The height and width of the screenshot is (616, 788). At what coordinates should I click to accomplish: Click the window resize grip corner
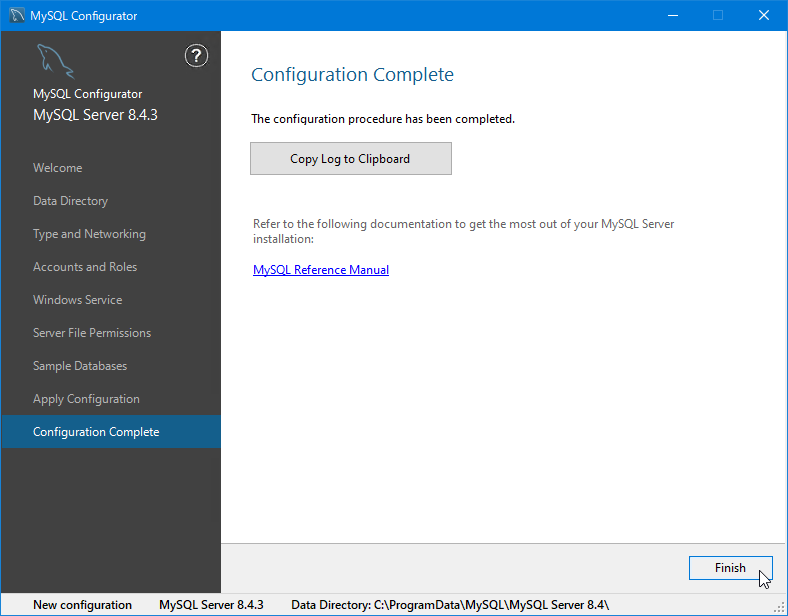point(779,607)
